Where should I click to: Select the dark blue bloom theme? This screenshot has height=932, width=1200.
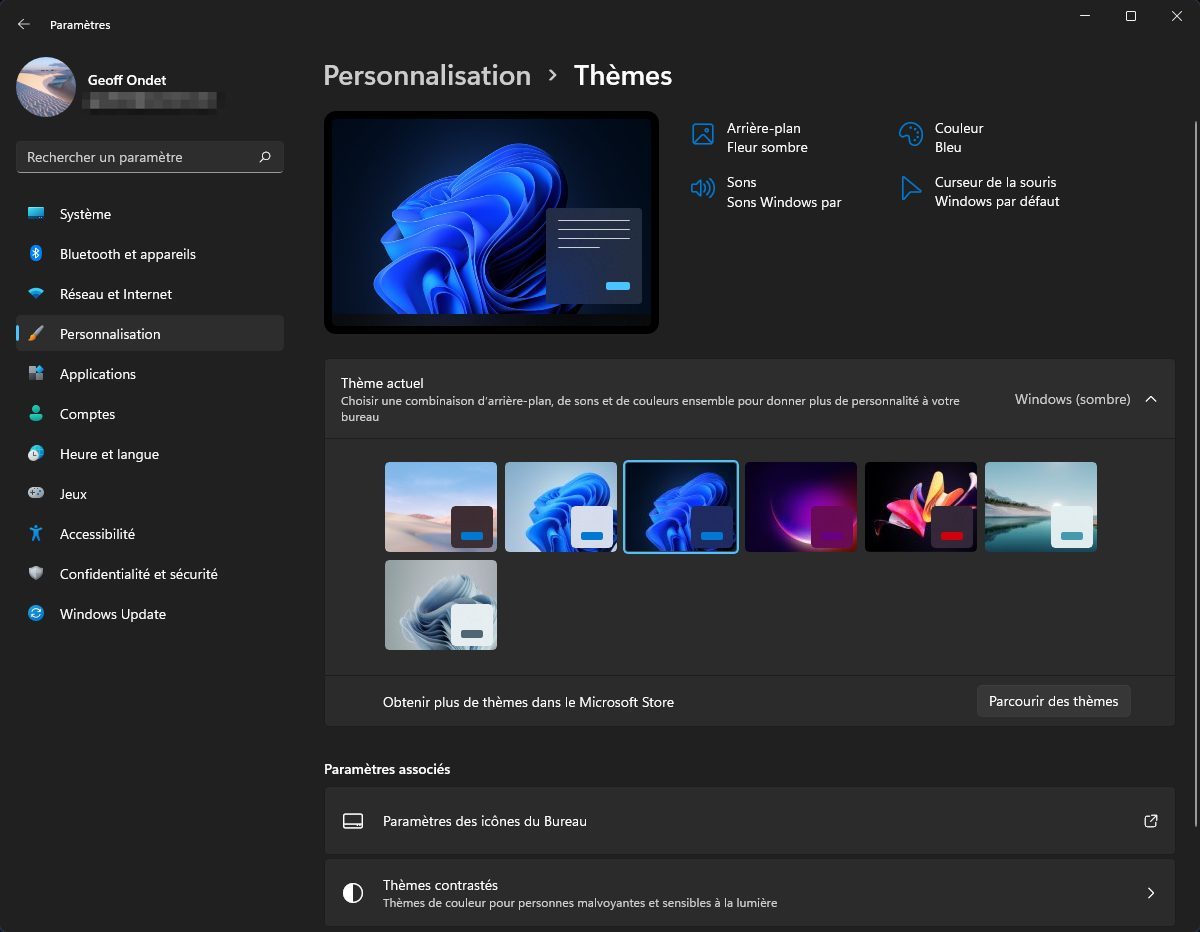(x=681, y=507)
